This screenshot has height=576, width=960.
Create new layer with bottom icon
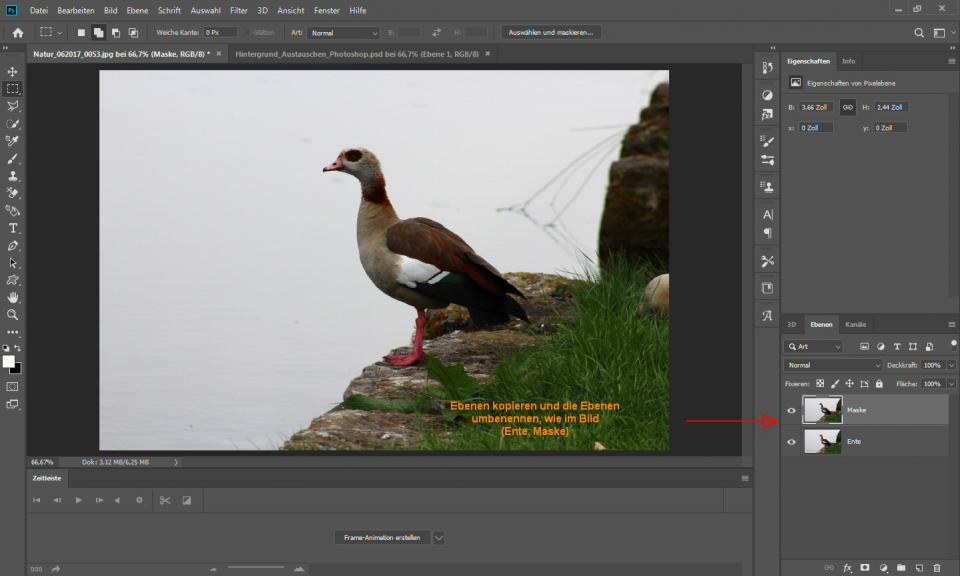click(919, 567)
